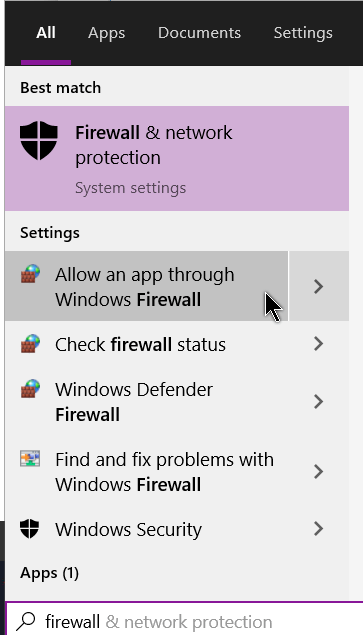The image size is (363, 635).
Task: Switch to the Settings tab
Action: (303, 32)
